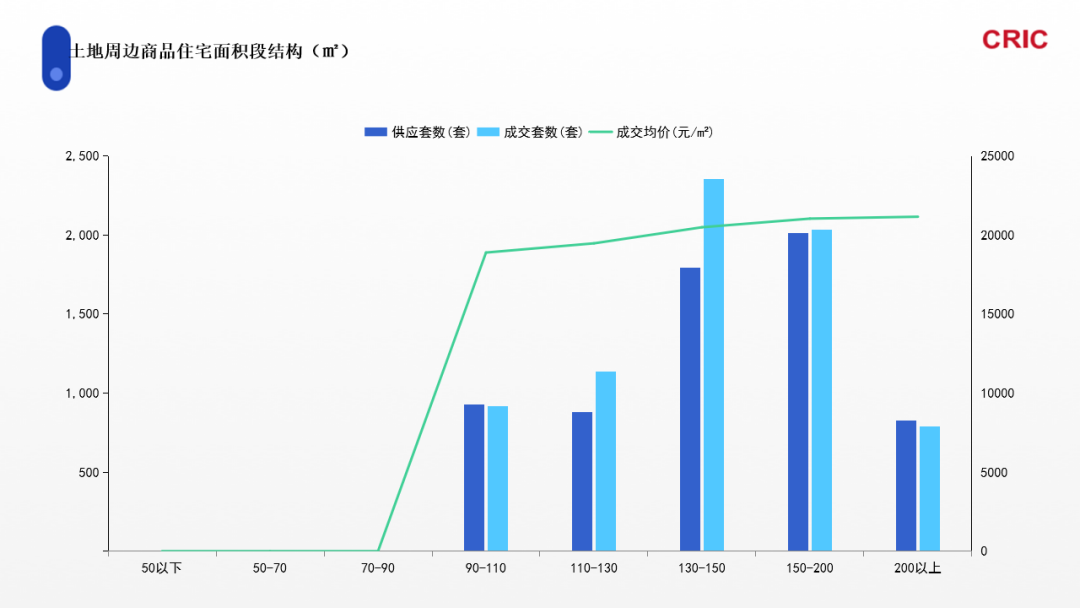Select the 90-110 light blue transaction bar
The height and width of the screenshot is (608, 1080).
(x=498, y=479)
